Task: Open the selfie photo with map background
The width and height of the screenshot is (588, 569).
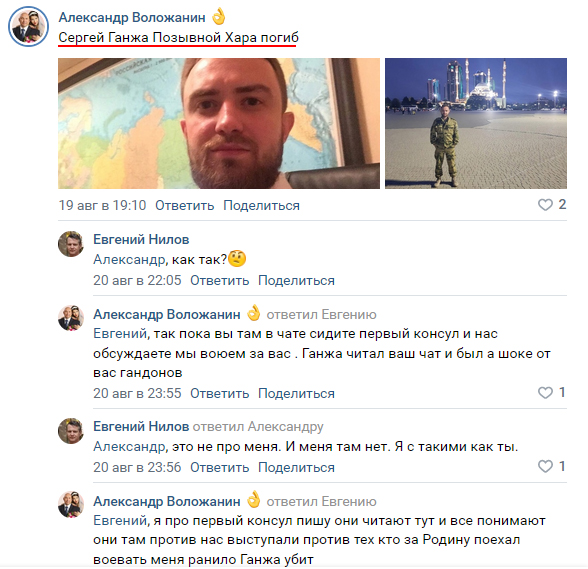Action: tap(219, 123)
